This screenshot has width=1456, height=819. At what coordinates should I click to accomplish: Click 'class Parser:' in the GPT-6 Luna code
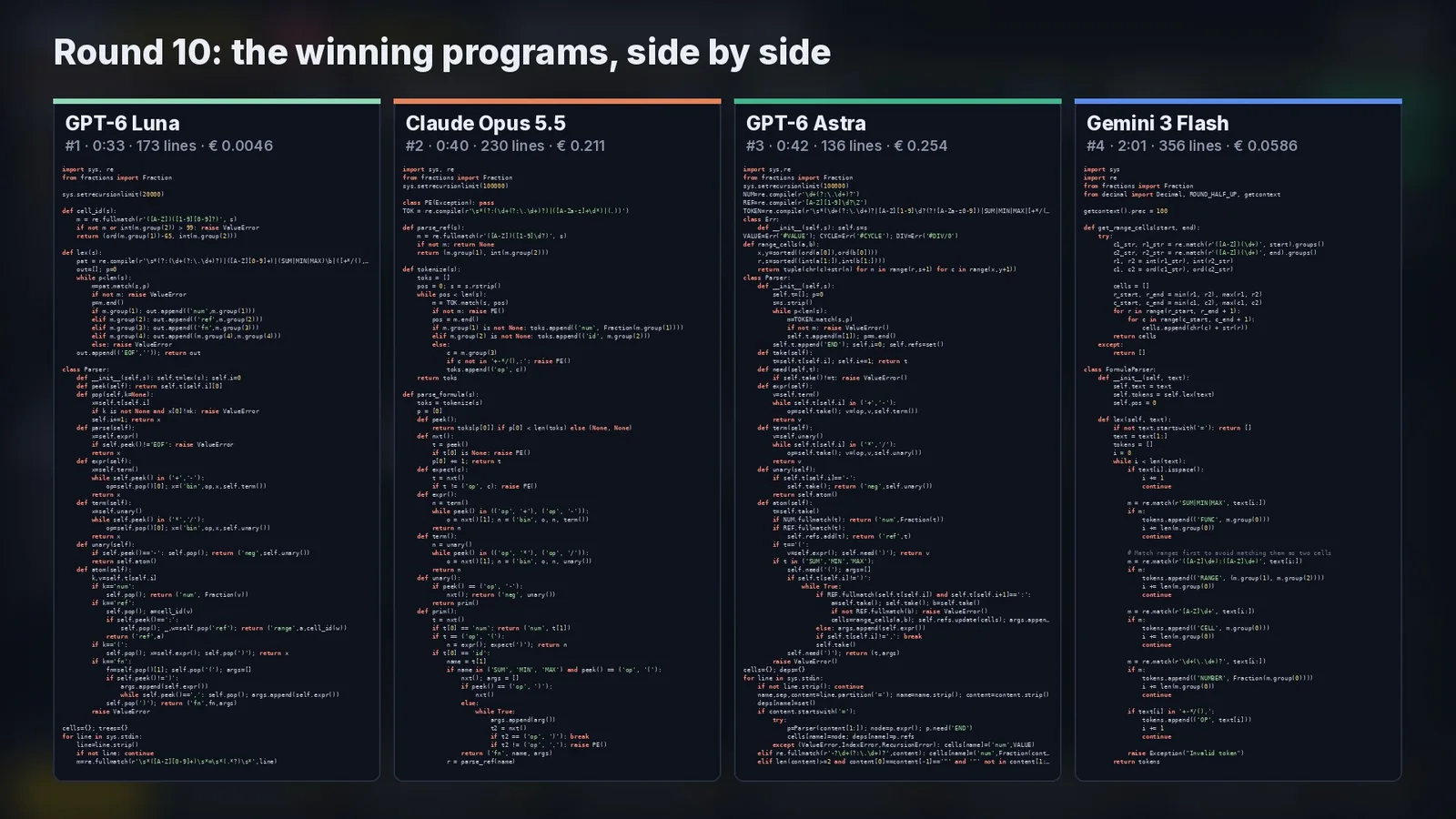(x=85, y=369)
